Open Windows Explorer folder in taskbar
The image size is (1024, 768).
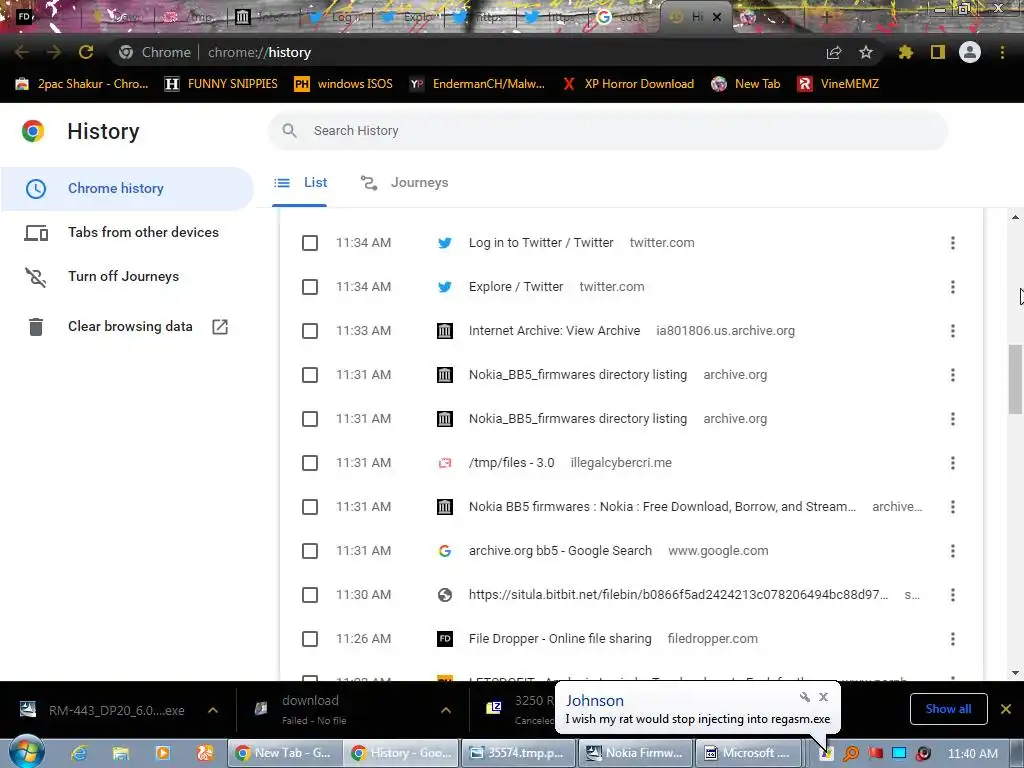click(121, 753)
